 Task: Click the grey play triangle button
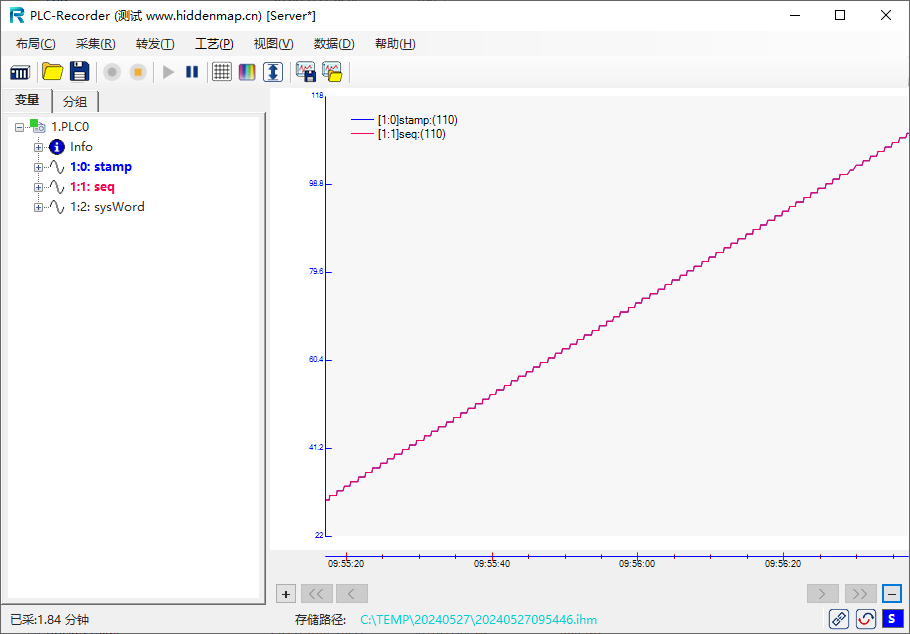pos(169,73)
